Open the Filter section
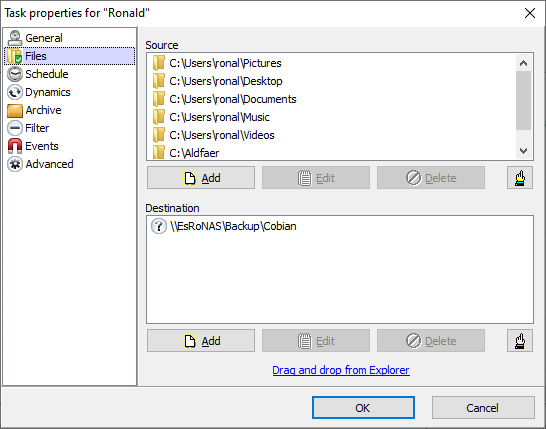The image size is (546, 429). click(x=28, y=128)
